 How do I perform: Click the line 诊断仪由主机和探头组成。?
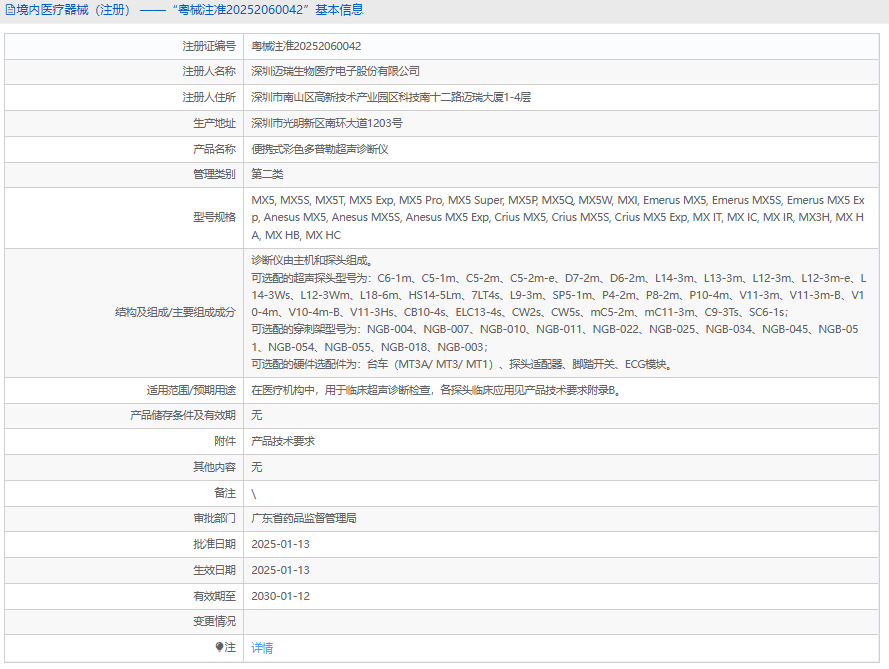pyautogui.click(x=312, y=260)
